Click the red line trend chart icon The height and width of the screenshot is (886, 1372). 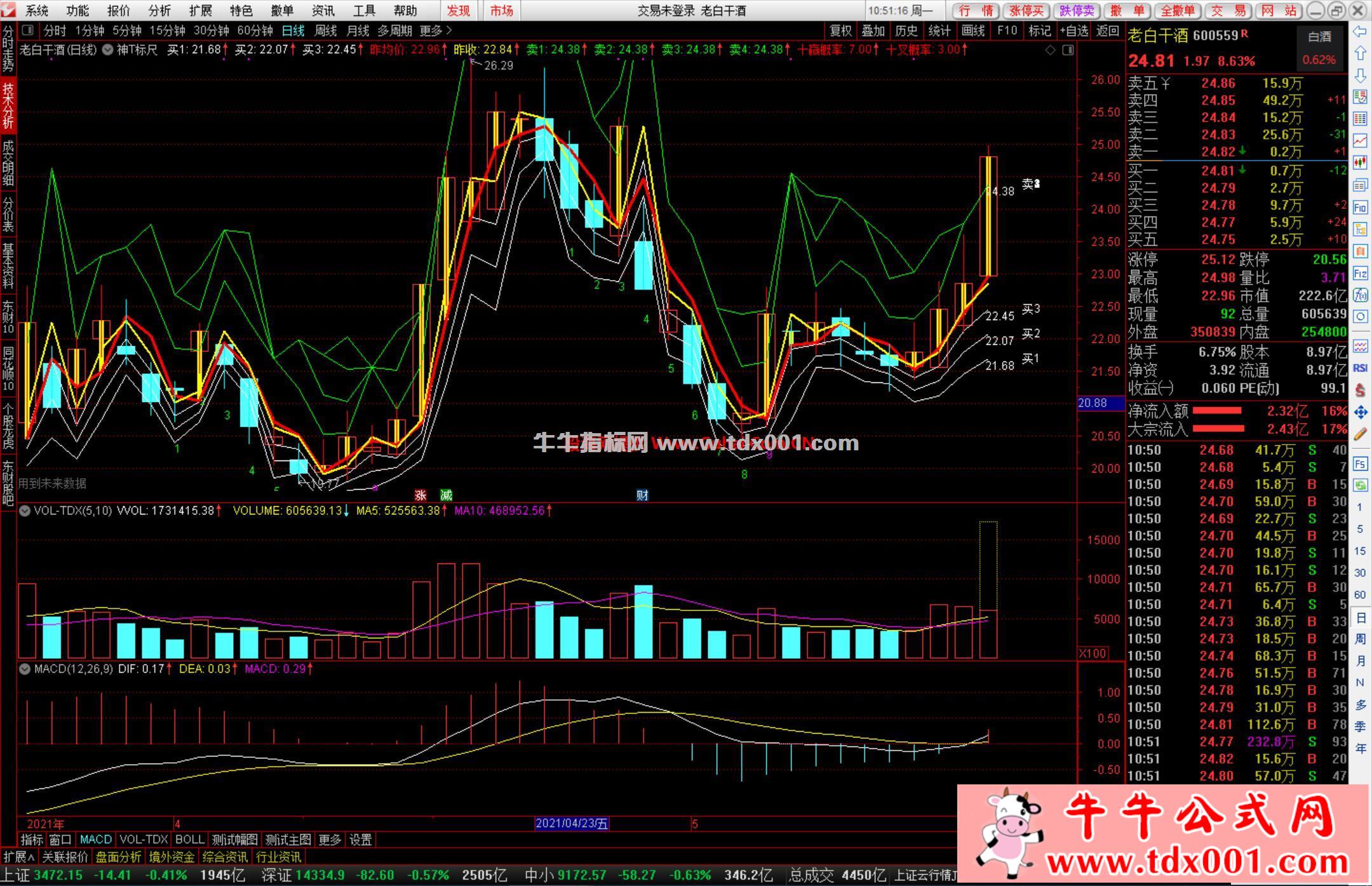click(1360, 140)
